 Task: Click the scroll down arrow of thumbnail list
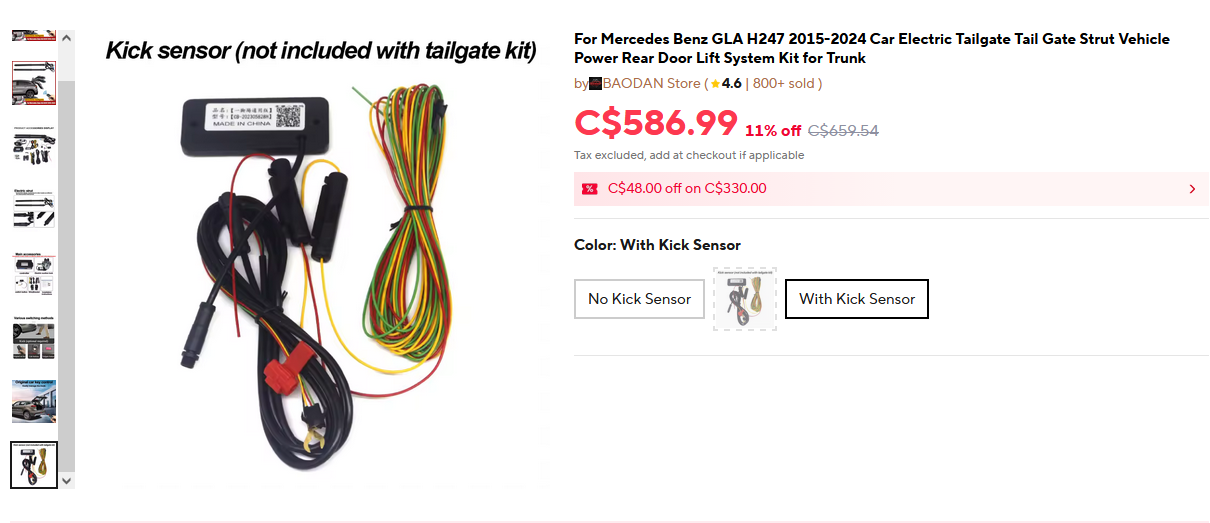tap(67, 481)
